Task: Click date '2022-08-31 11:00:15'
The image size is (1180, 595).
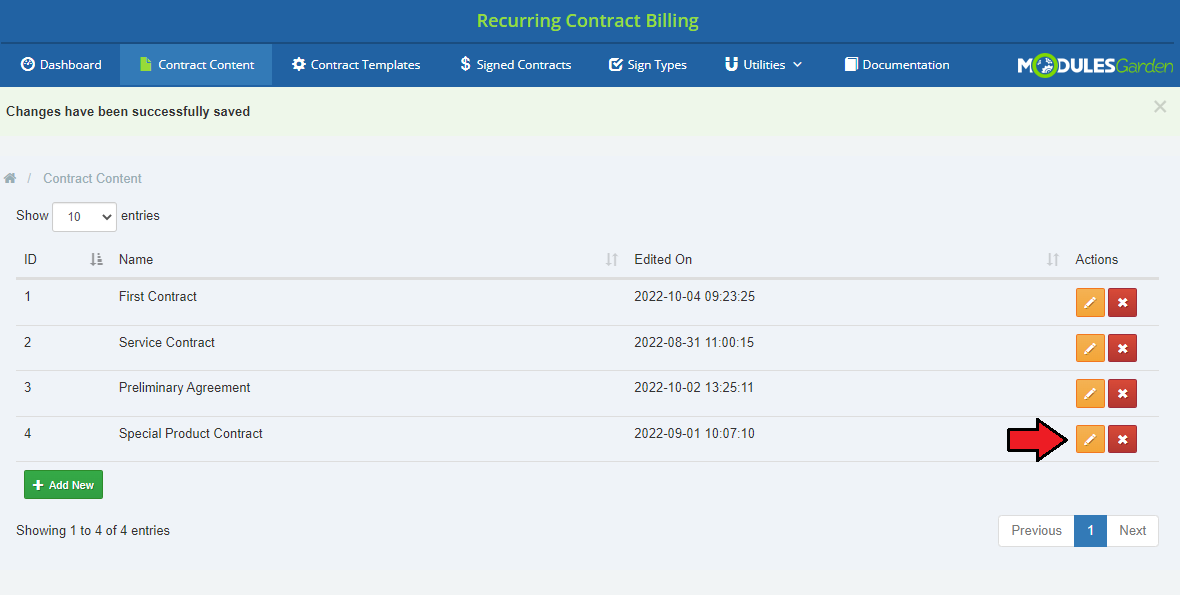Action: click(694, 342)
